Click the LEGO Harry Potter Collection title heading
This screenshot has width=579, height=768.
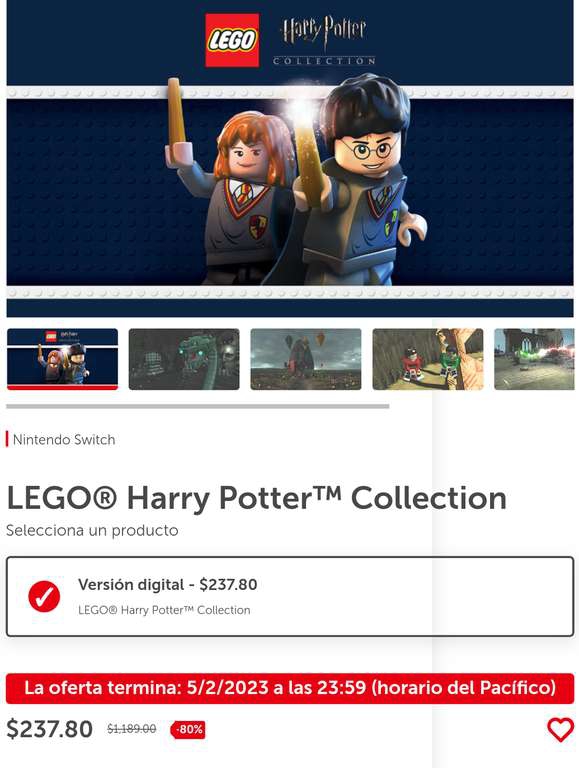click(256, 498)
